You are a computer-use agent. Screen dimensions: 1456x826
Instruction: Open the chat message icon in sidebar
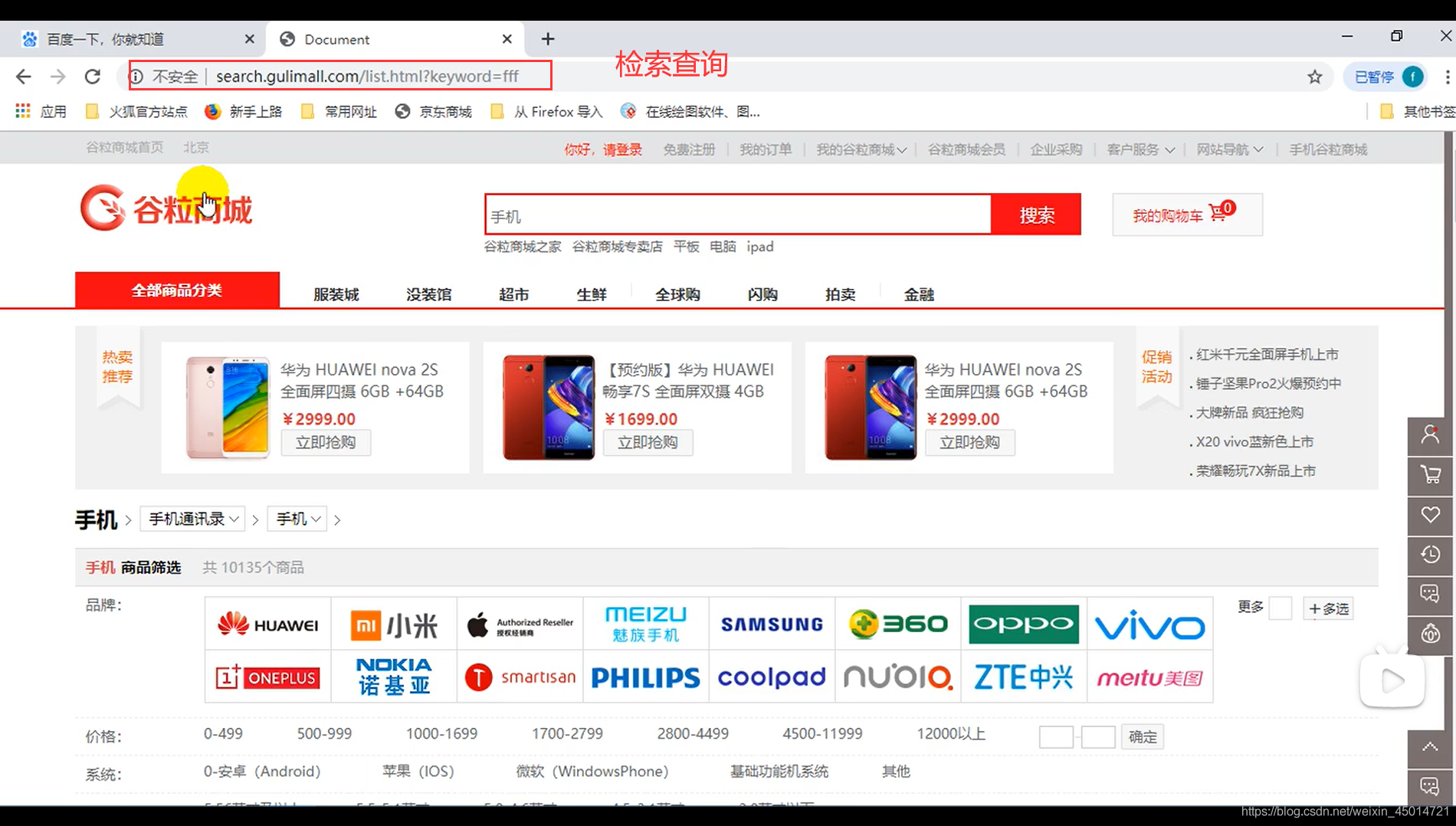point(1430,595)
